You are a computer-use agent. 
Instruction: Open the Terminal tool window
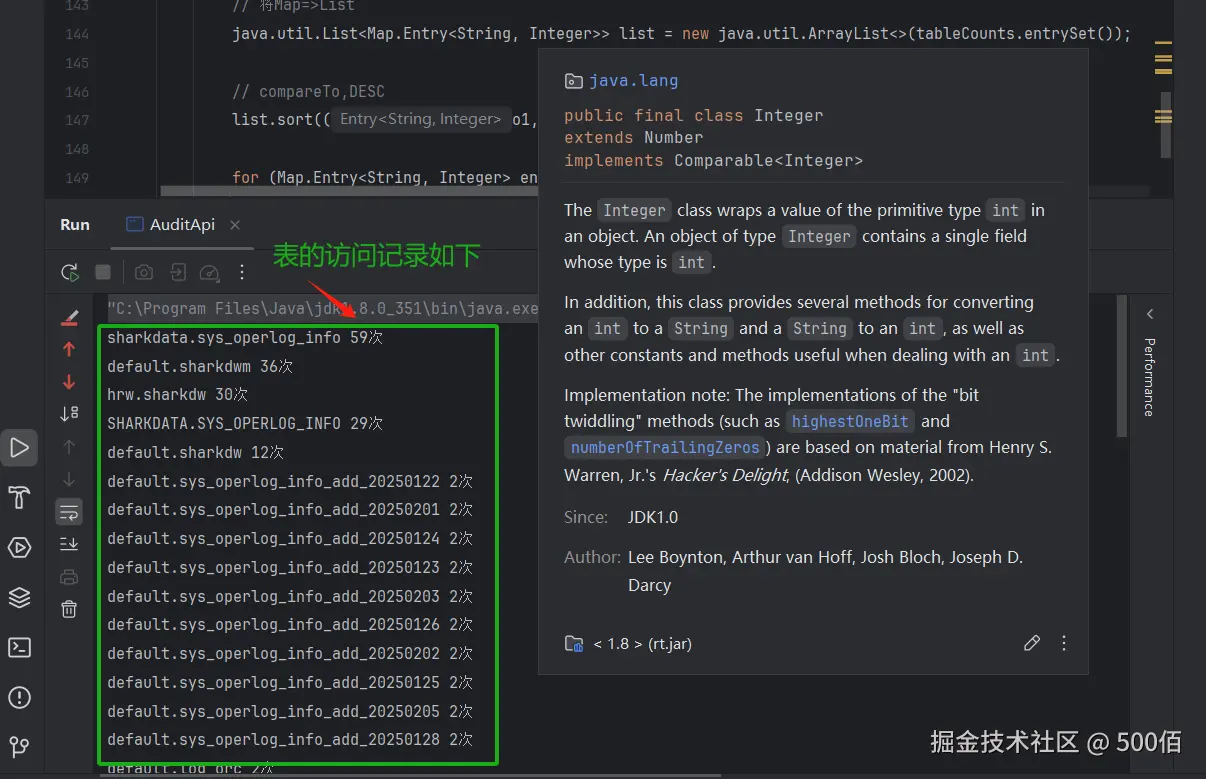[19, 647]
